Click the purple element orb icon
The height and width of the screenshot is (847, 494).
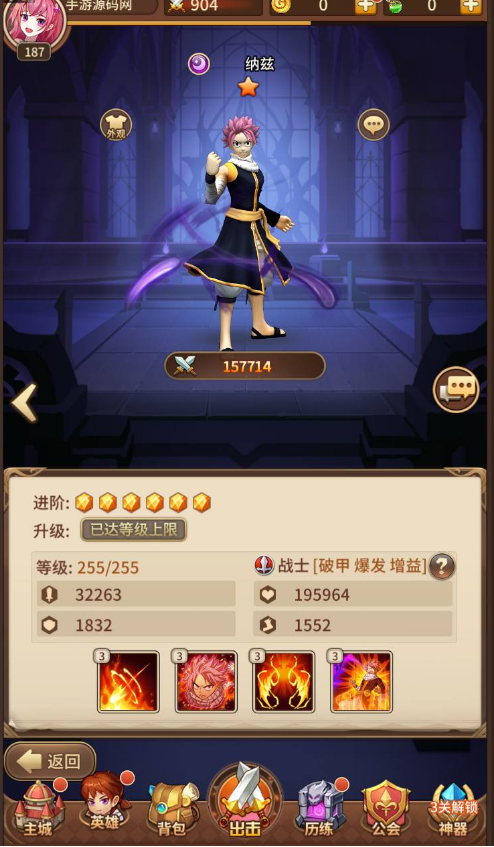(199, 64)
